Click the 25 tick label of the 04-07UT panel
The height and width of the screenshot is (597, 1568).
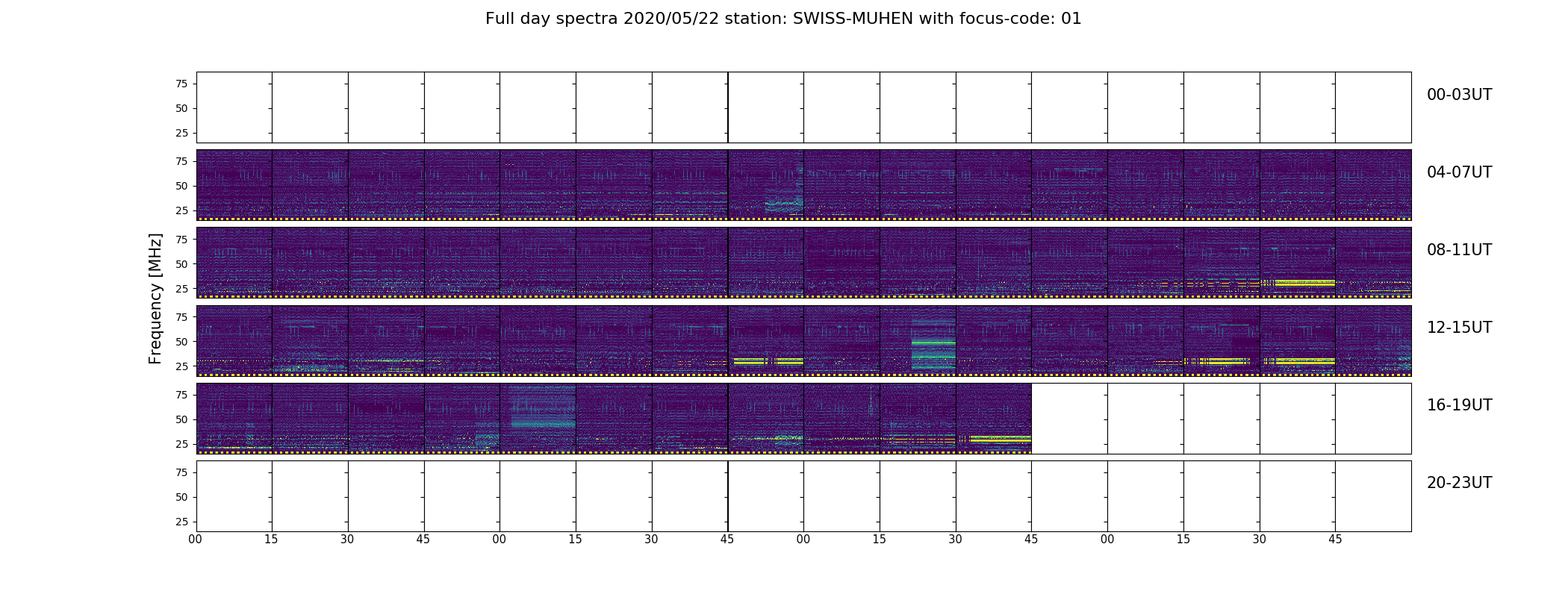click(181, 210)
